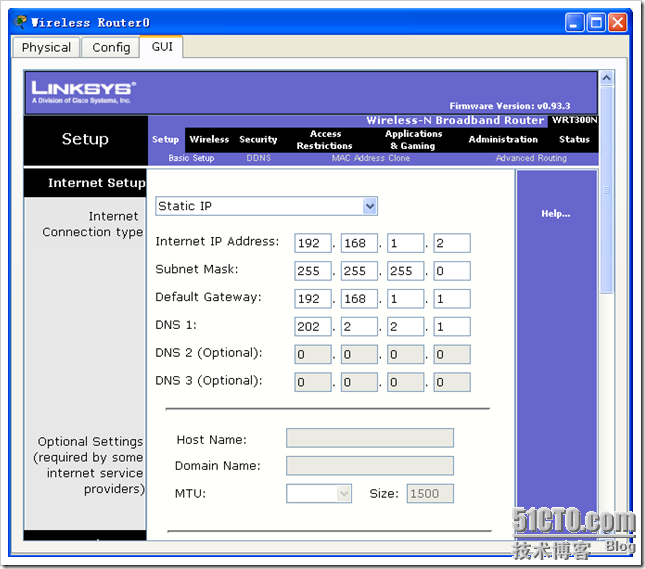Click the second octet of Subnet Mask
Viewport: 645px width, 569px height.
(x=359, y=271)
